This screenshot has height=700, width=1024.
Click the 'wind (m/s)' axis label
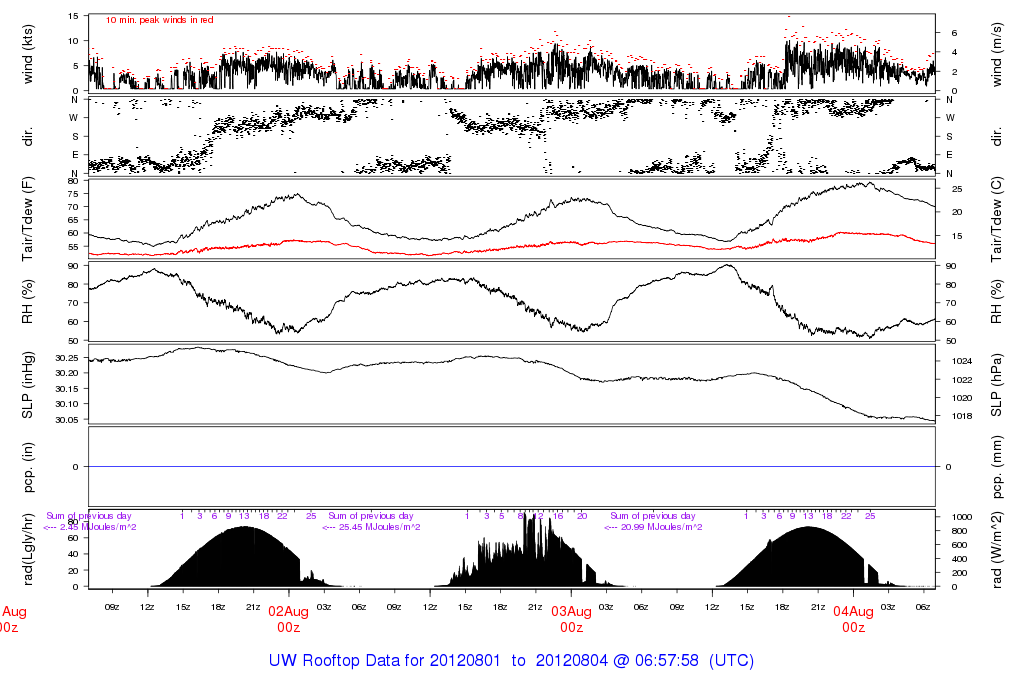997,54
